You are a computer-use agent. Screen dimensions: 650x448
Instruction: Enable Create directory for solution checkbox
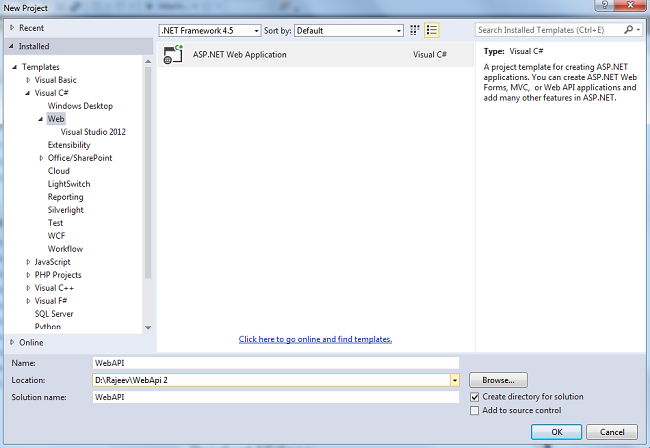[475, 397]
